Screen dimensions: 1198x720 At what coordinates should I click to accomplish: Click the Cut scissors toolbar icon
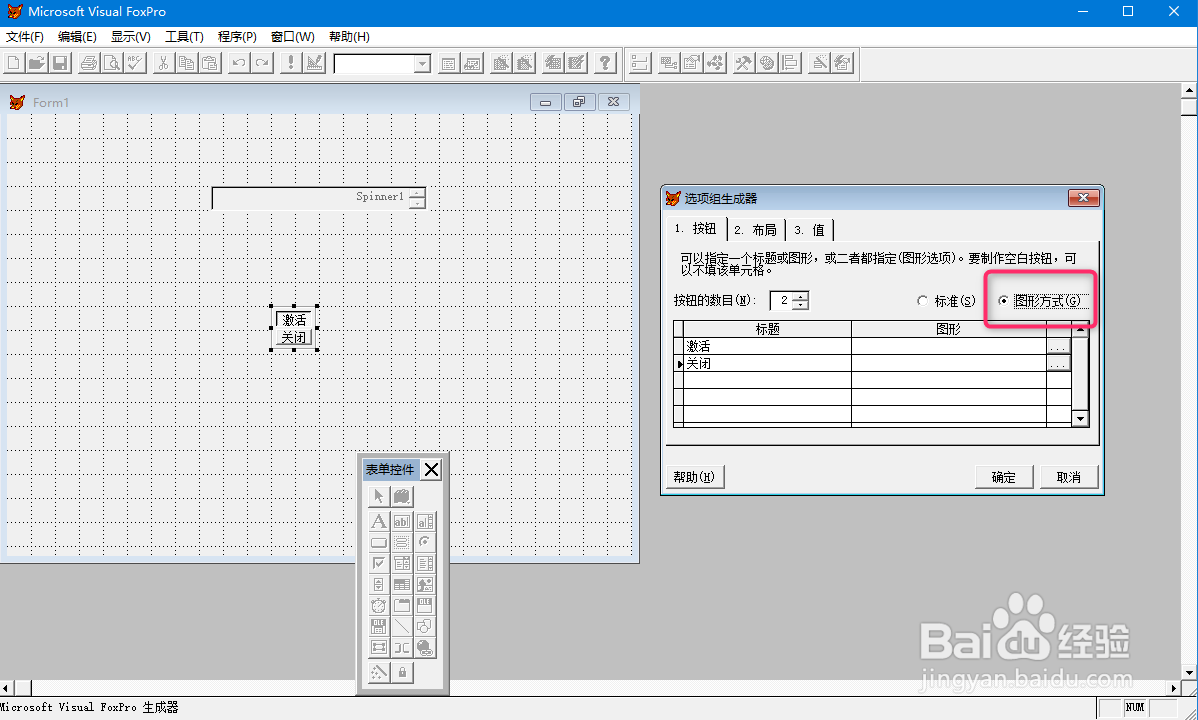[163, 63]
